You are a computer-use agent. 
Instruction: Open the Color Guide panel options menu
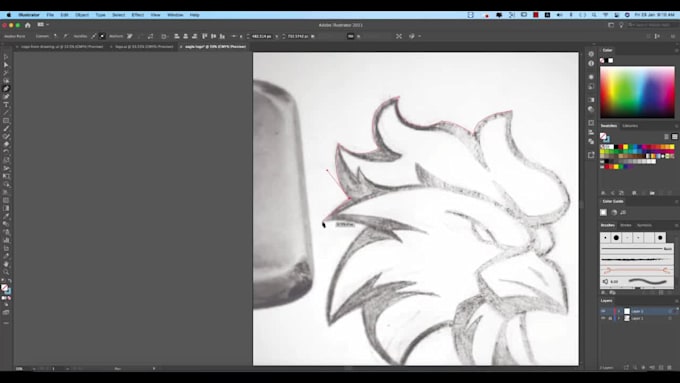point(676,202)
